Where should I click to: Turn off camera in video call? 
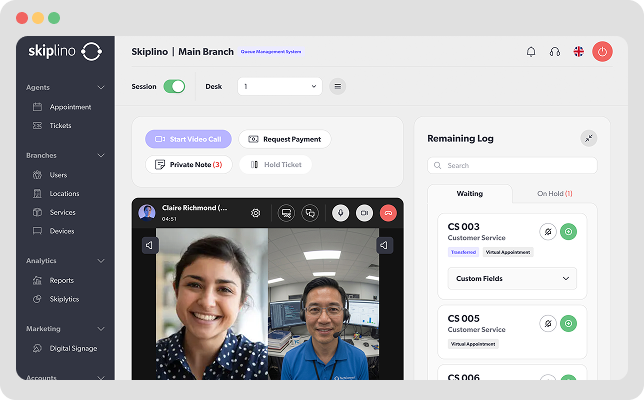pyautogui.click(x=364, y=213)
